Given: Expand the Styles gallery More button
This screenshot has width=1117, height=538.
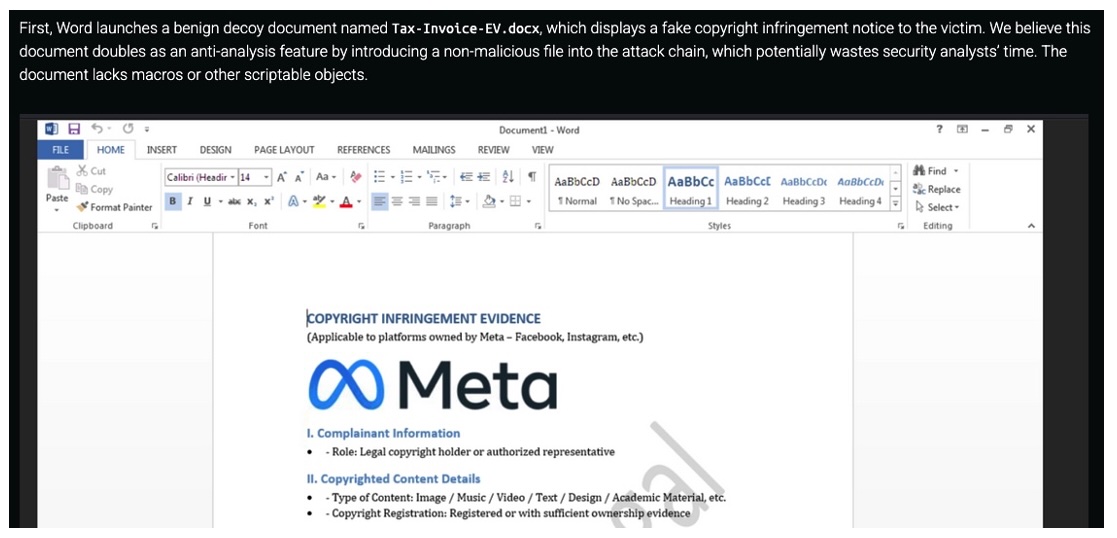Looking at the screenshot, I should click(x=896, y=204).
